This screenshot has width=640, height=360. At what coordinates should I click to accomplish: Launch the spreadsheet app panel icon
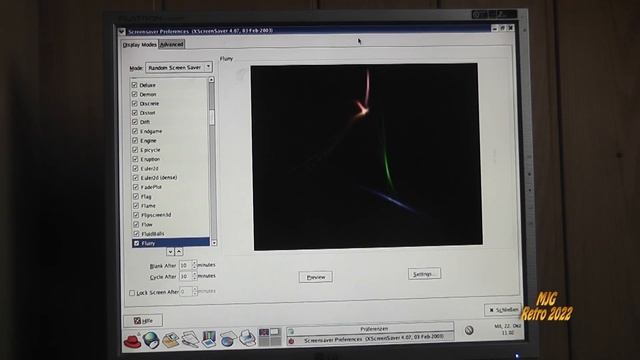coord(228,339)
